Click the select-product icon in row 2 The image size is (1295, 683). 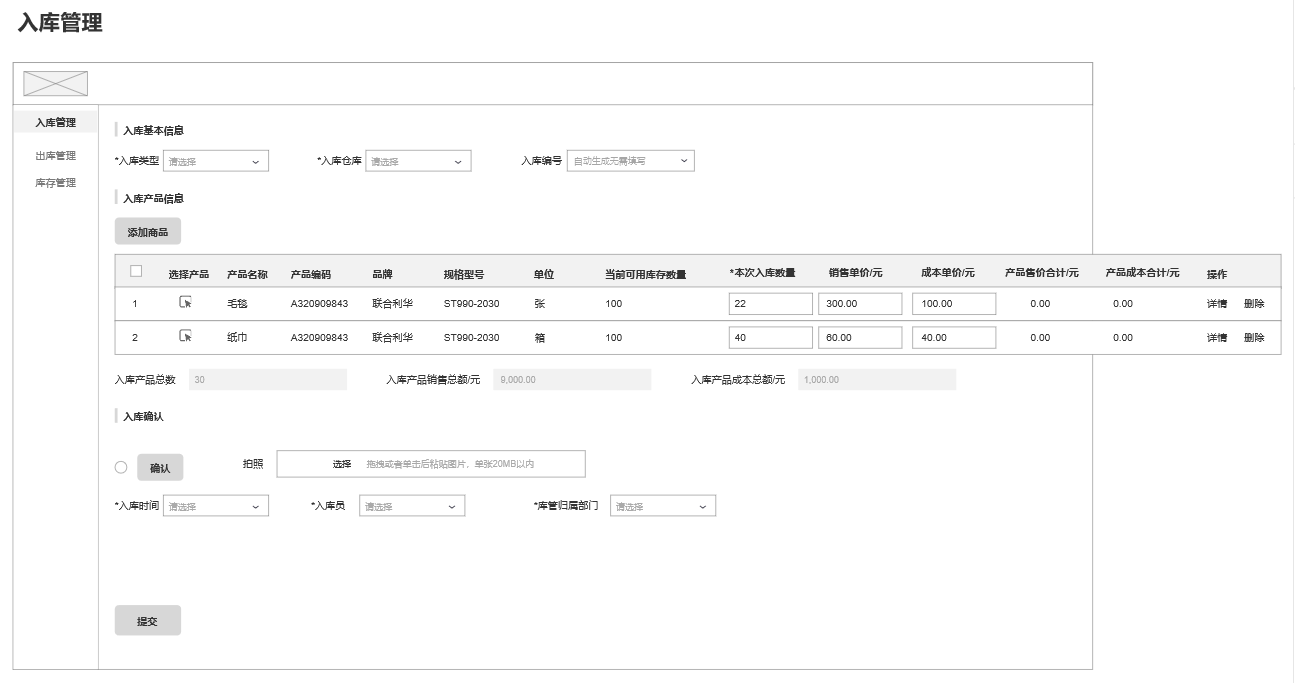(x=185, y=337)
